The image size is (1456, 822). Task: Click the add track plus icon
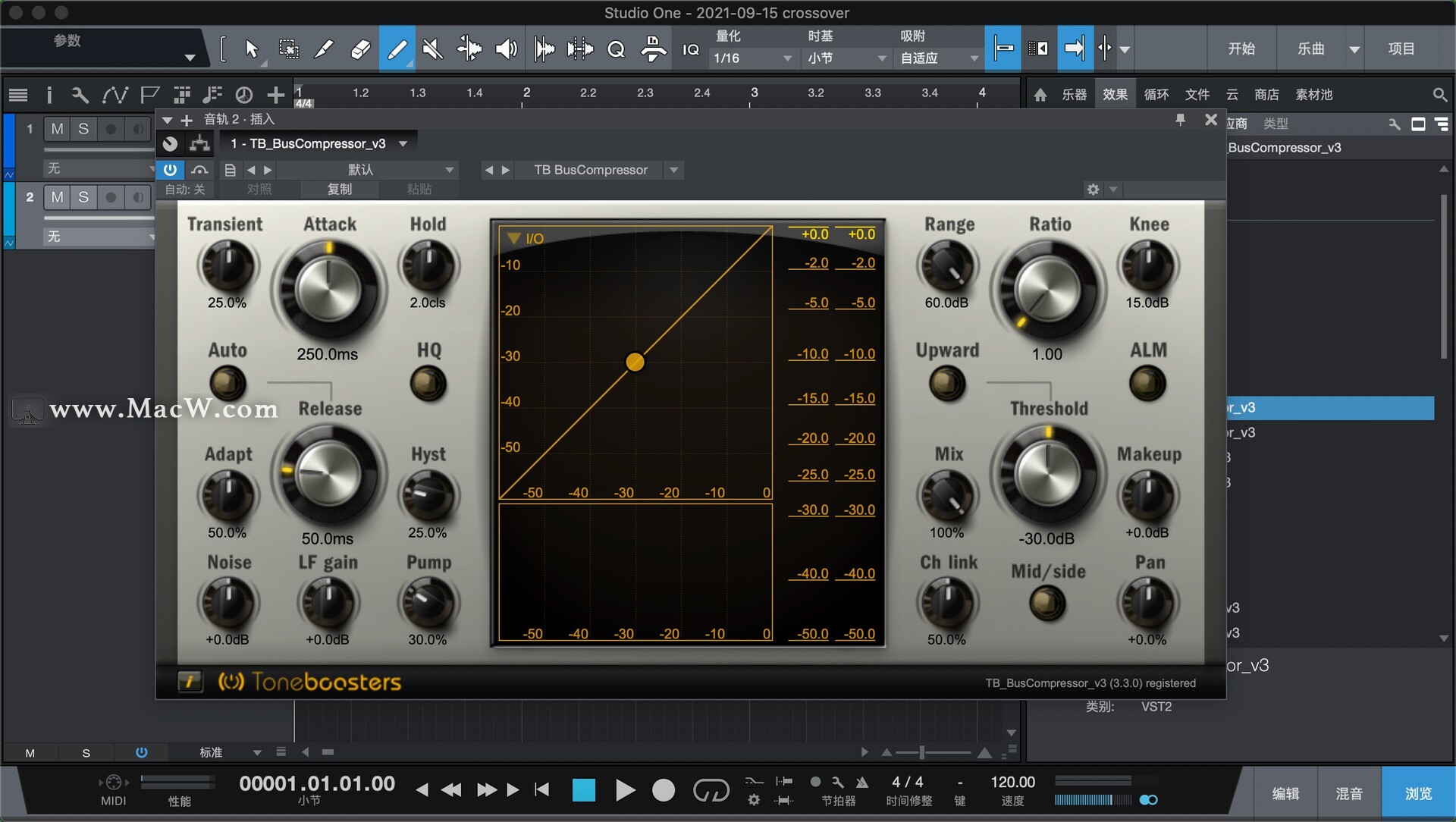(275, 95)
